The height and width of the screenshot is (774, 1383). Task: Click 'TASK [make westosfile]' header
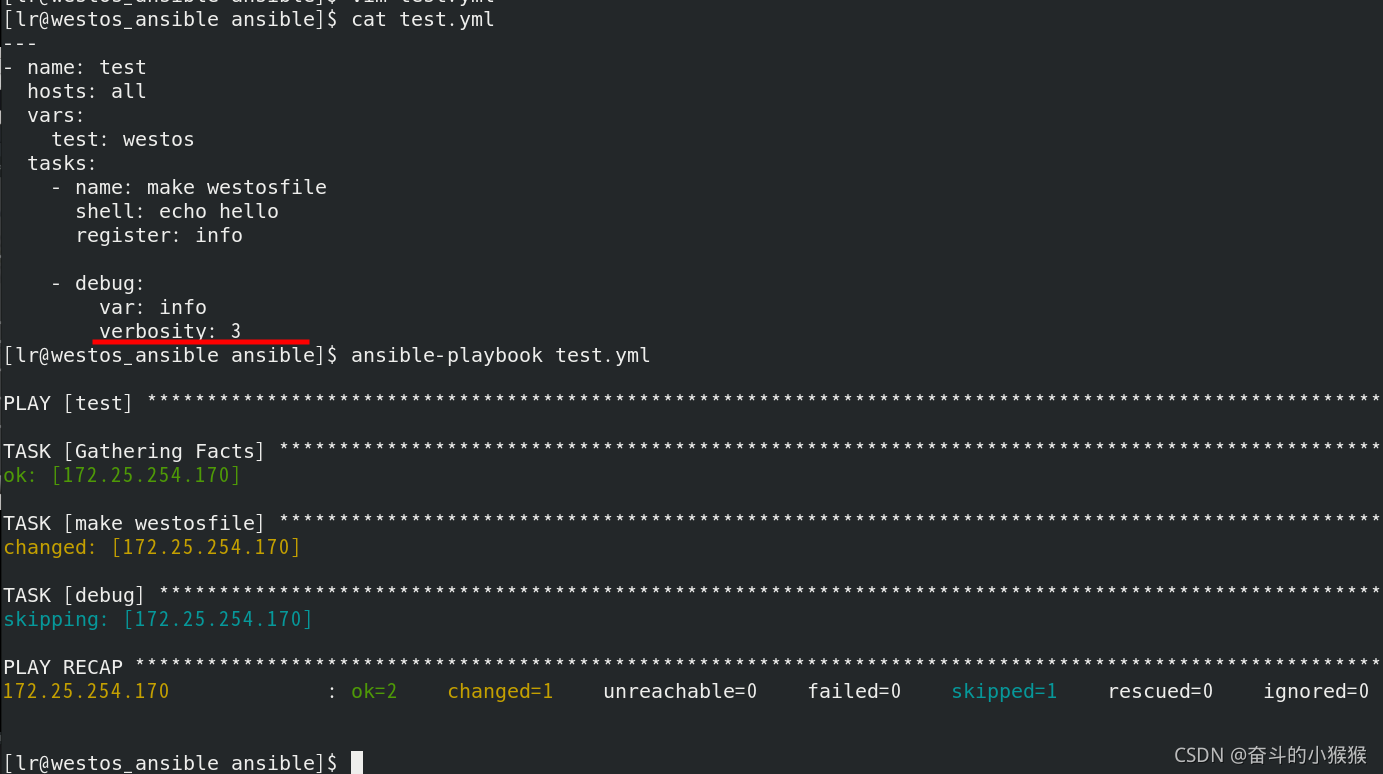(134, 523)
